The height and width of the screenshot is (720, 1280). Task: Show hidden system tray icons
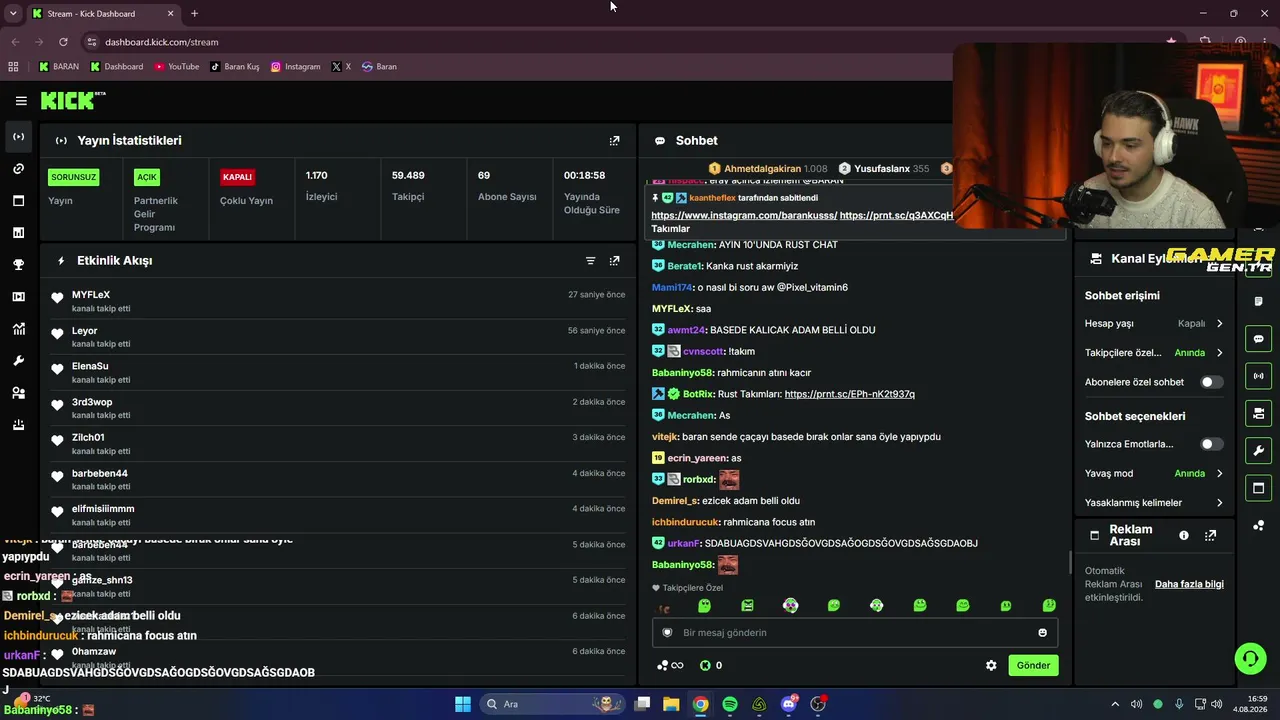pos(1115,704)
